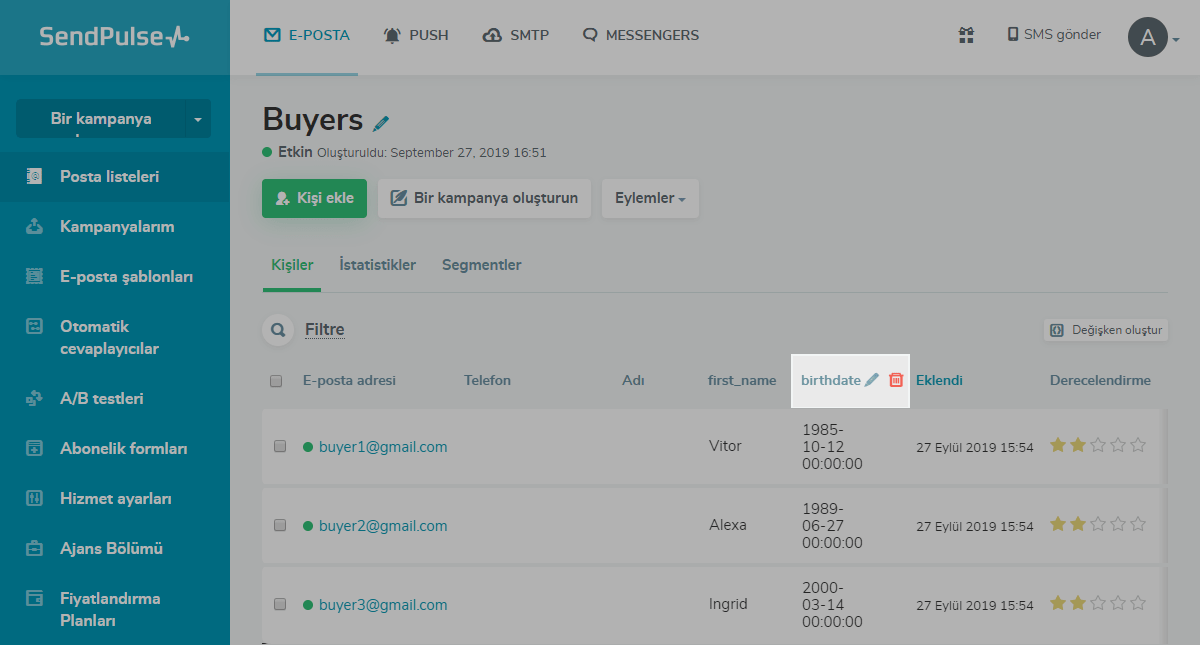Check the box next to buyer2@gmail.com
1200x645 pixels.
point(280,525)
